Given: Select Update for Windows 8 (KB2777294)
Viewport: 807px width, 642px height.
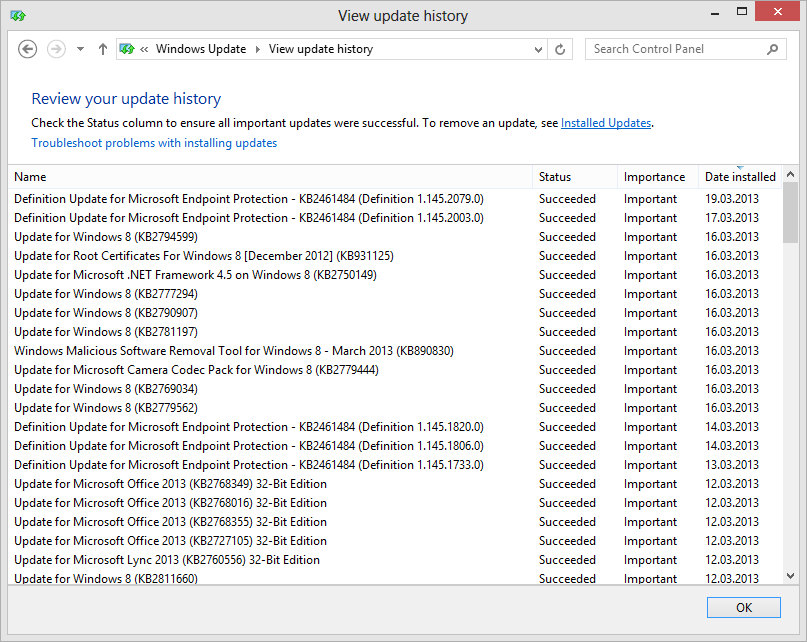Looking at the screenshot, I should point(395,294).
